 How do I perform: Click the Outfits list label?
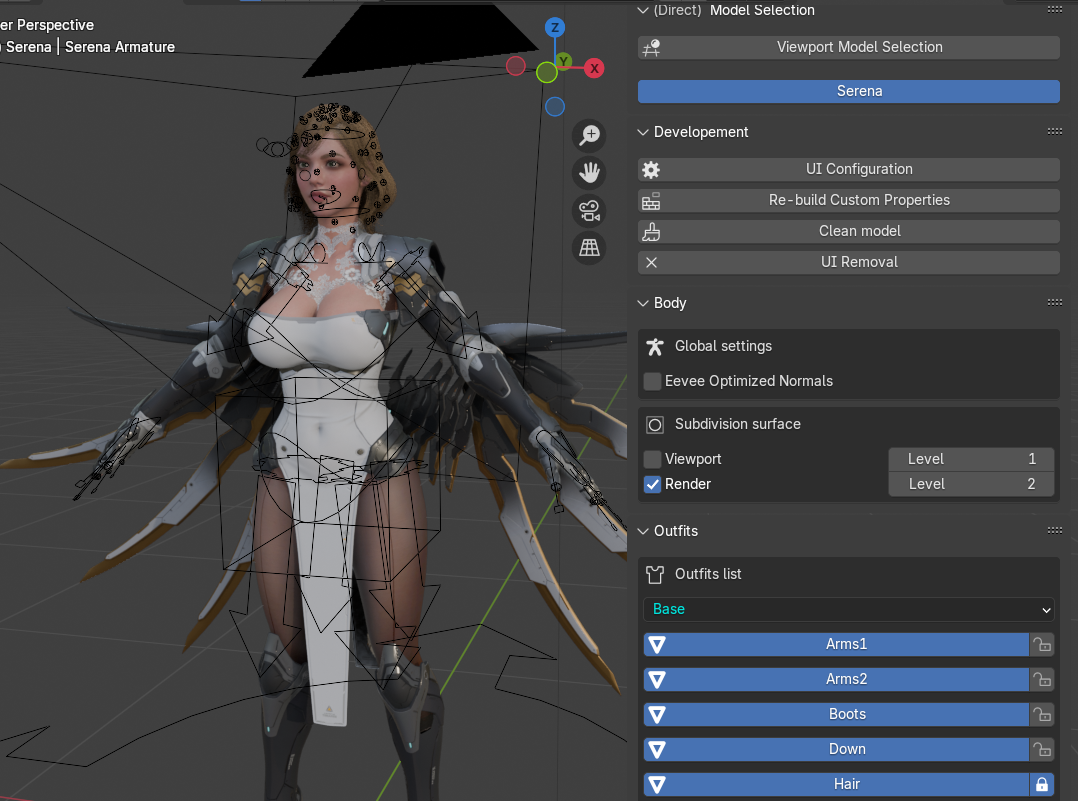(708, 574)
